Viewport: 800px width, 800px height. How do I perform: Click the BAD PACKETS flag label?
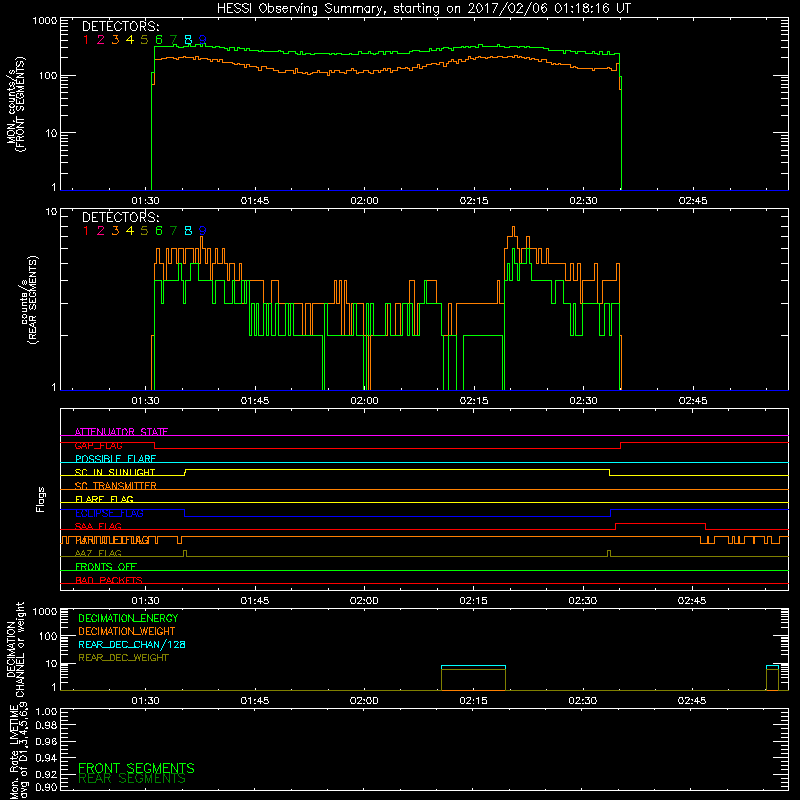[x=109, y=580]
